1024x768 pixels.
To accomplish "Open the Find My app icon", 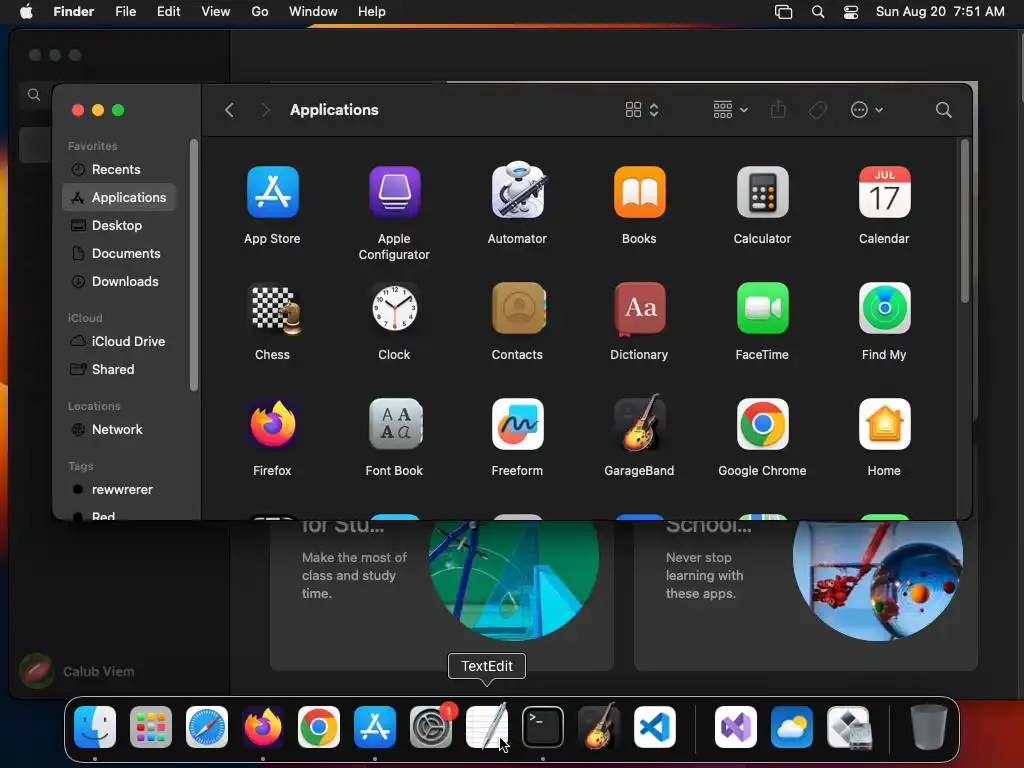I will (x=884, y=308).
